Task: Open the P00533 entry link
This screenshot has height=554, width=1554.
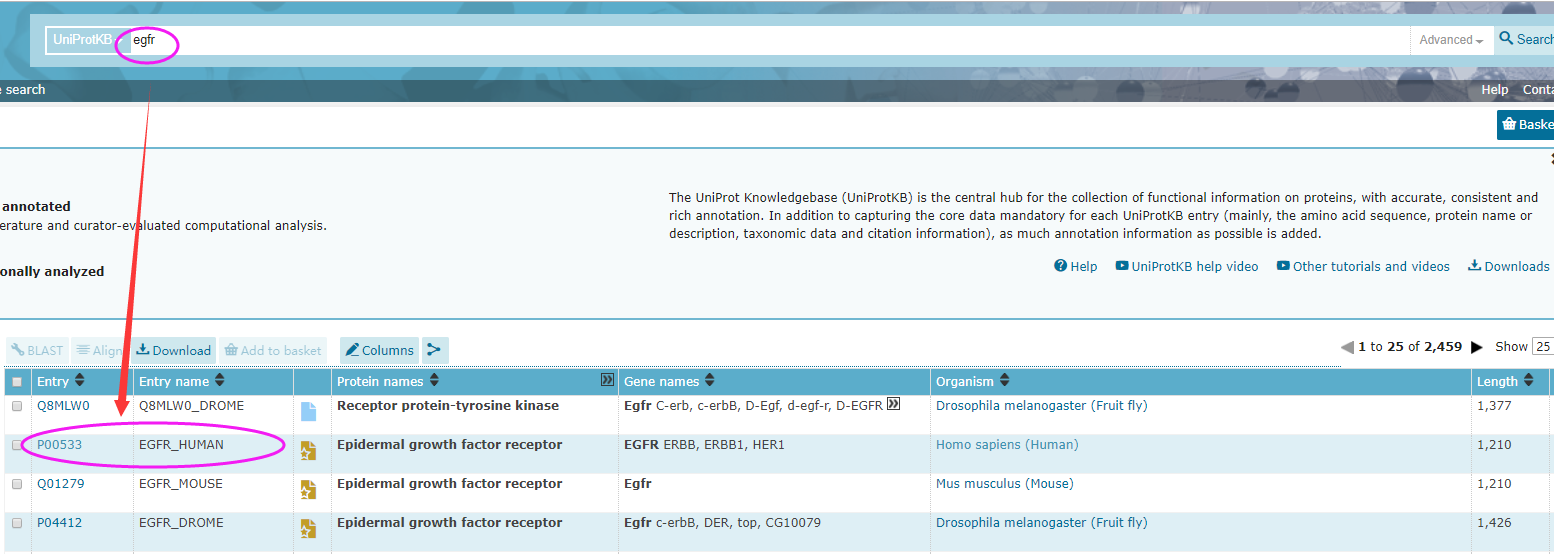Action: (56, 445)
